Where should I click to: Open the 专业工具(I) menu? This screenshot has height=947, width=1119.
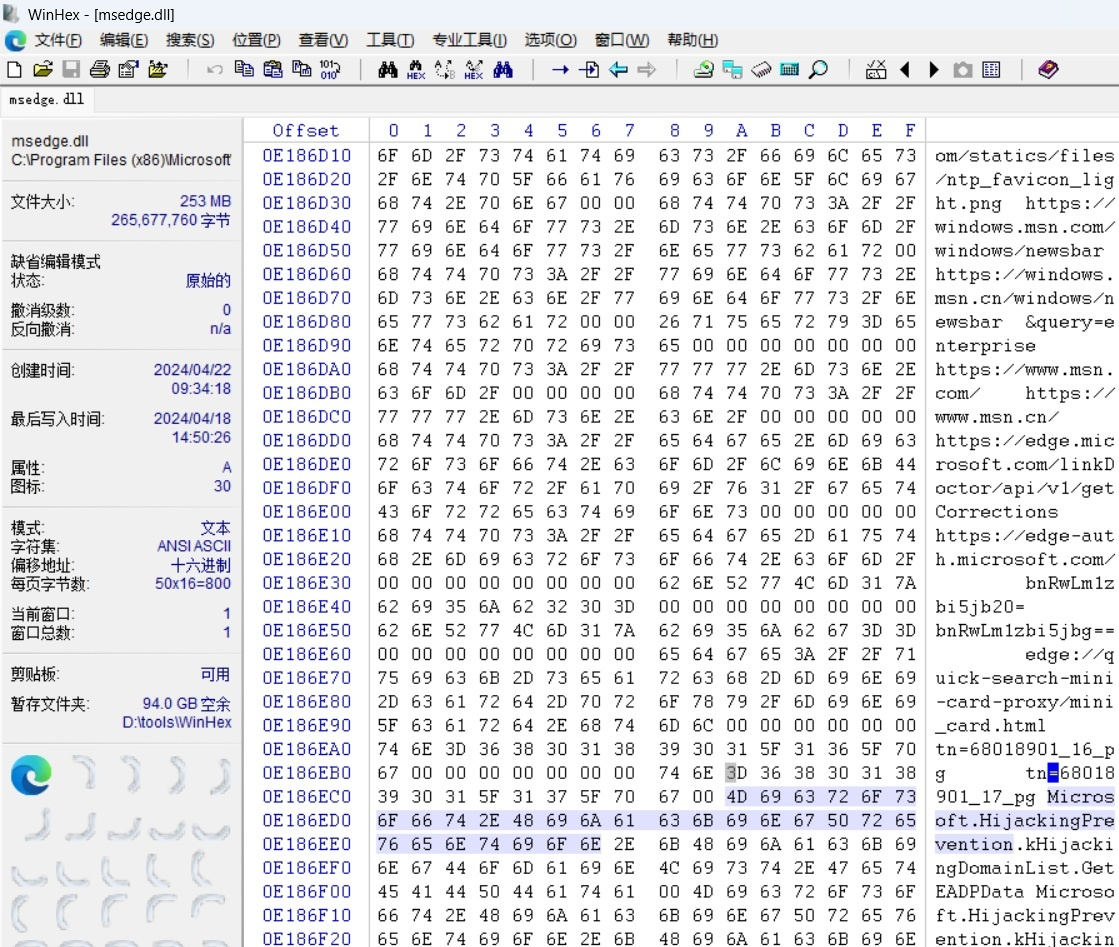coord(470,41)
